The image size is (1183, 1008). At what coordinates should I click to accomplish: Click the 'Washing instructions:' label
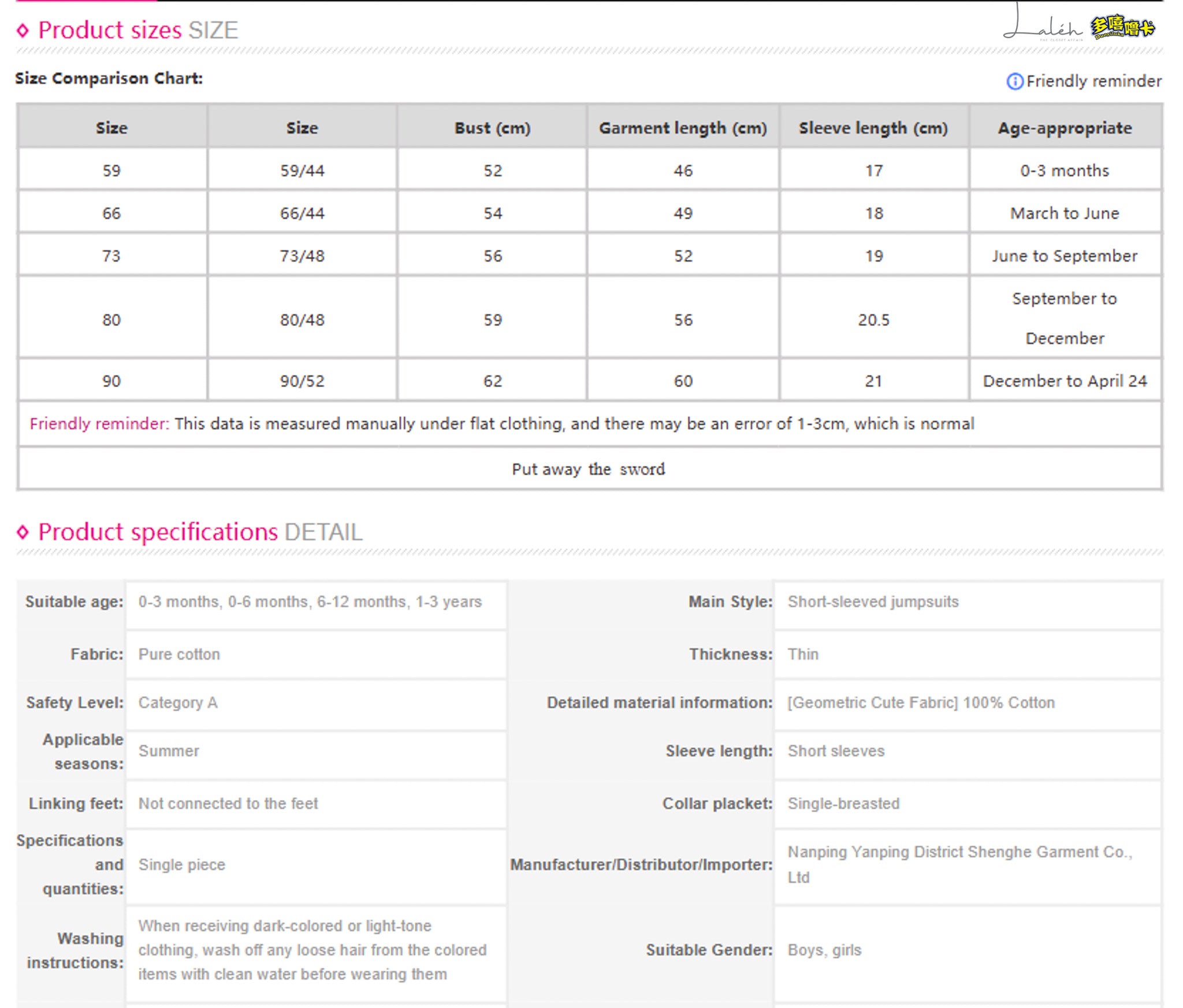coord(75,950)
